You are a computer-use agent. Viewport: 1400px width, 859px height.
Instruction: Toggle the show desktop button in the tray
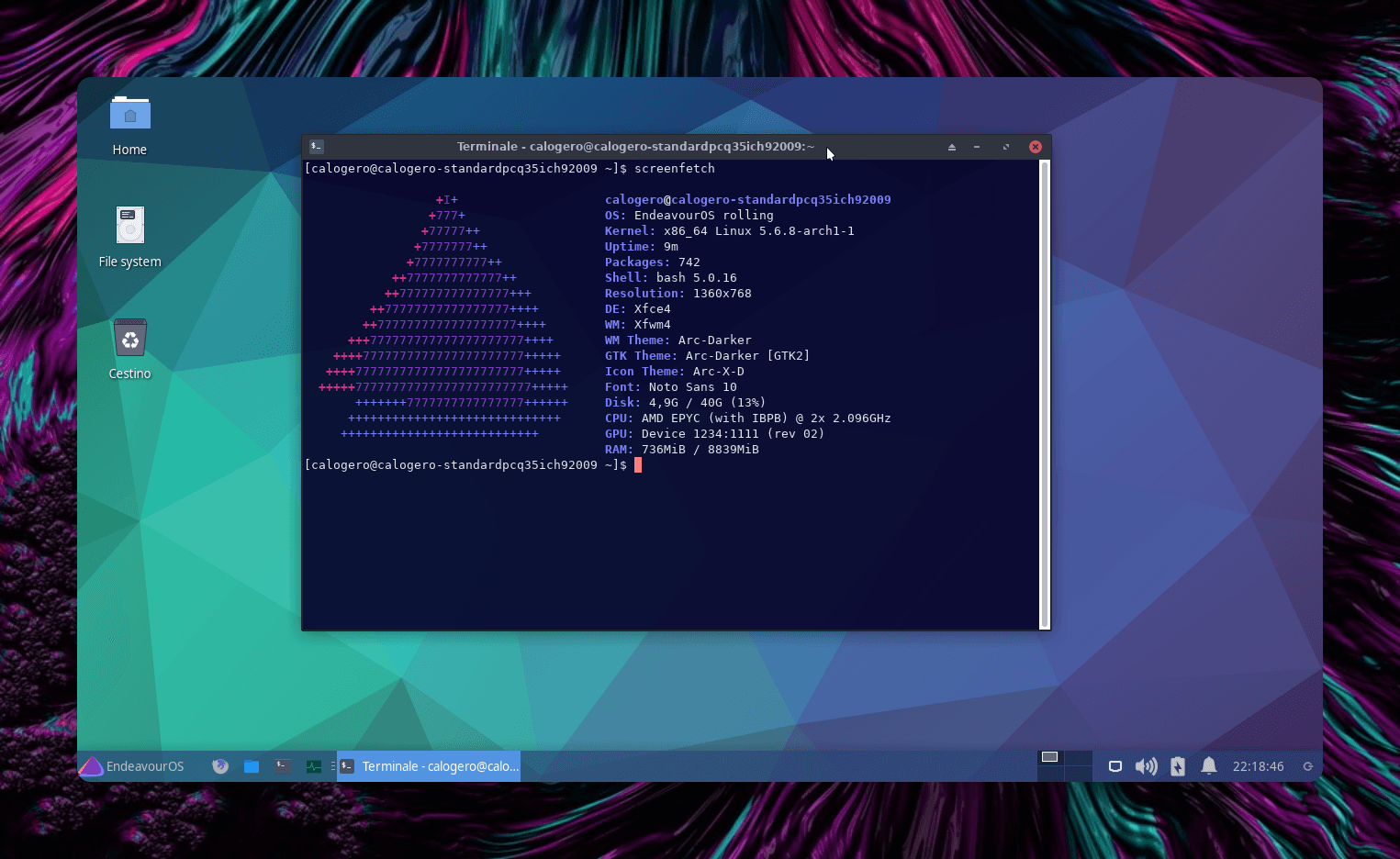tap(1114, 766)
